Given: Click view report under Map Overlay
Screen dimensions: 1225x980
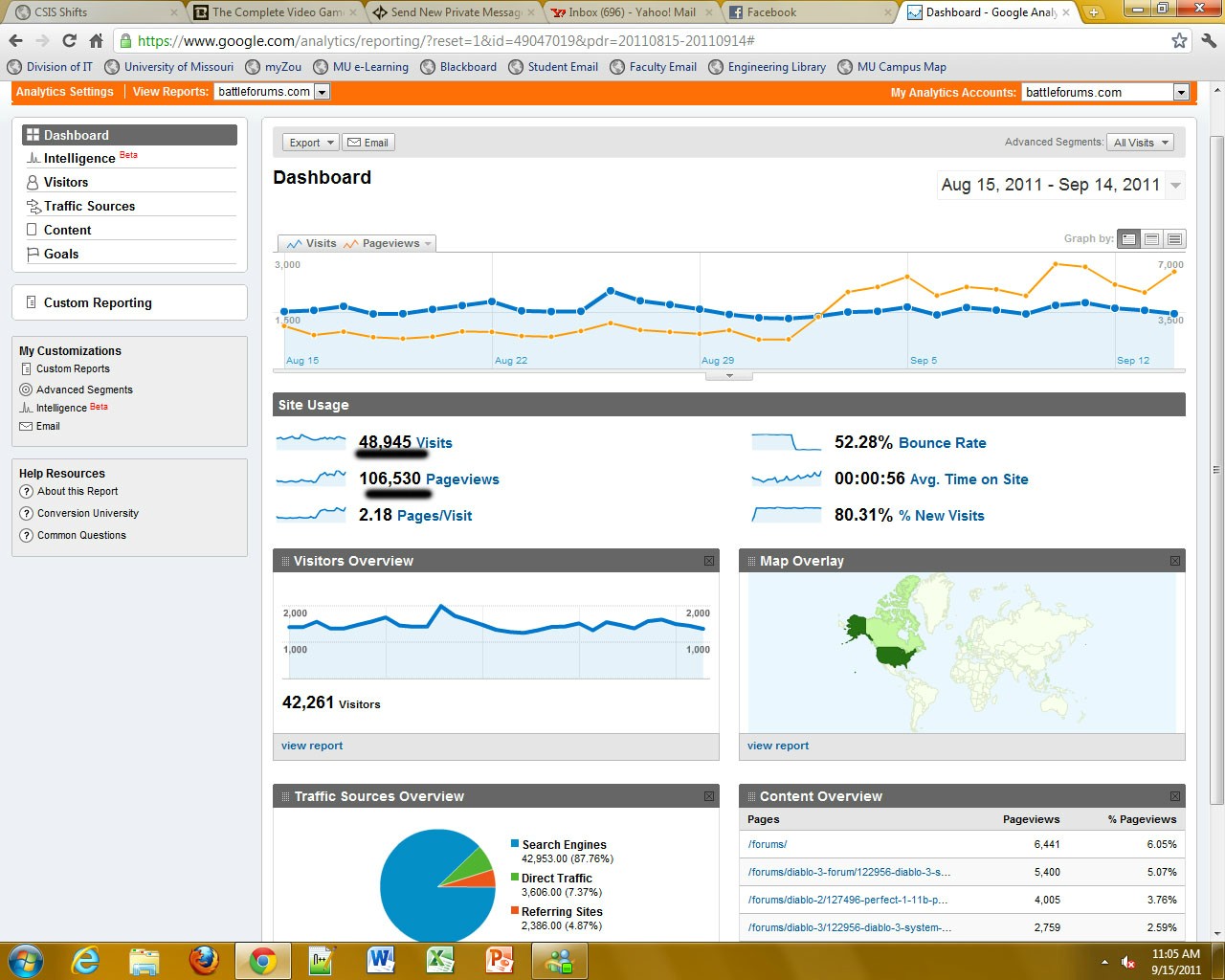Looking at the screenshot, I should 778,746.
